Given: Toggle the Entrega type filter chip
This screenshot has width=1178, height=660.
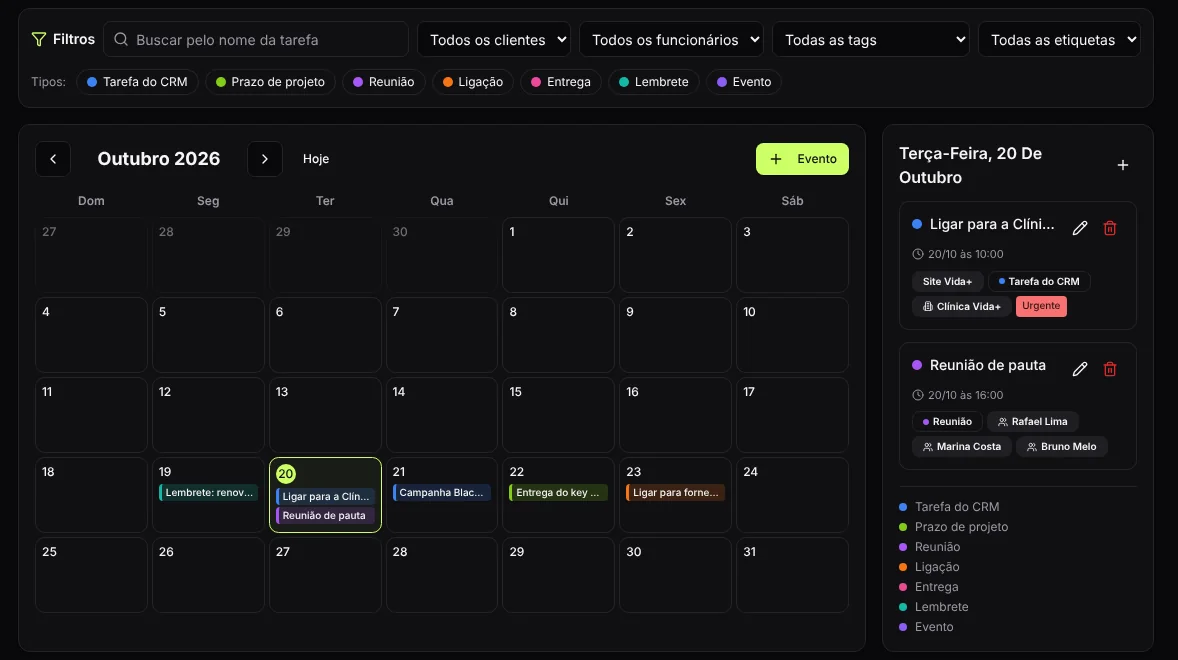Looking at the screenshot, I should [561, 82].
